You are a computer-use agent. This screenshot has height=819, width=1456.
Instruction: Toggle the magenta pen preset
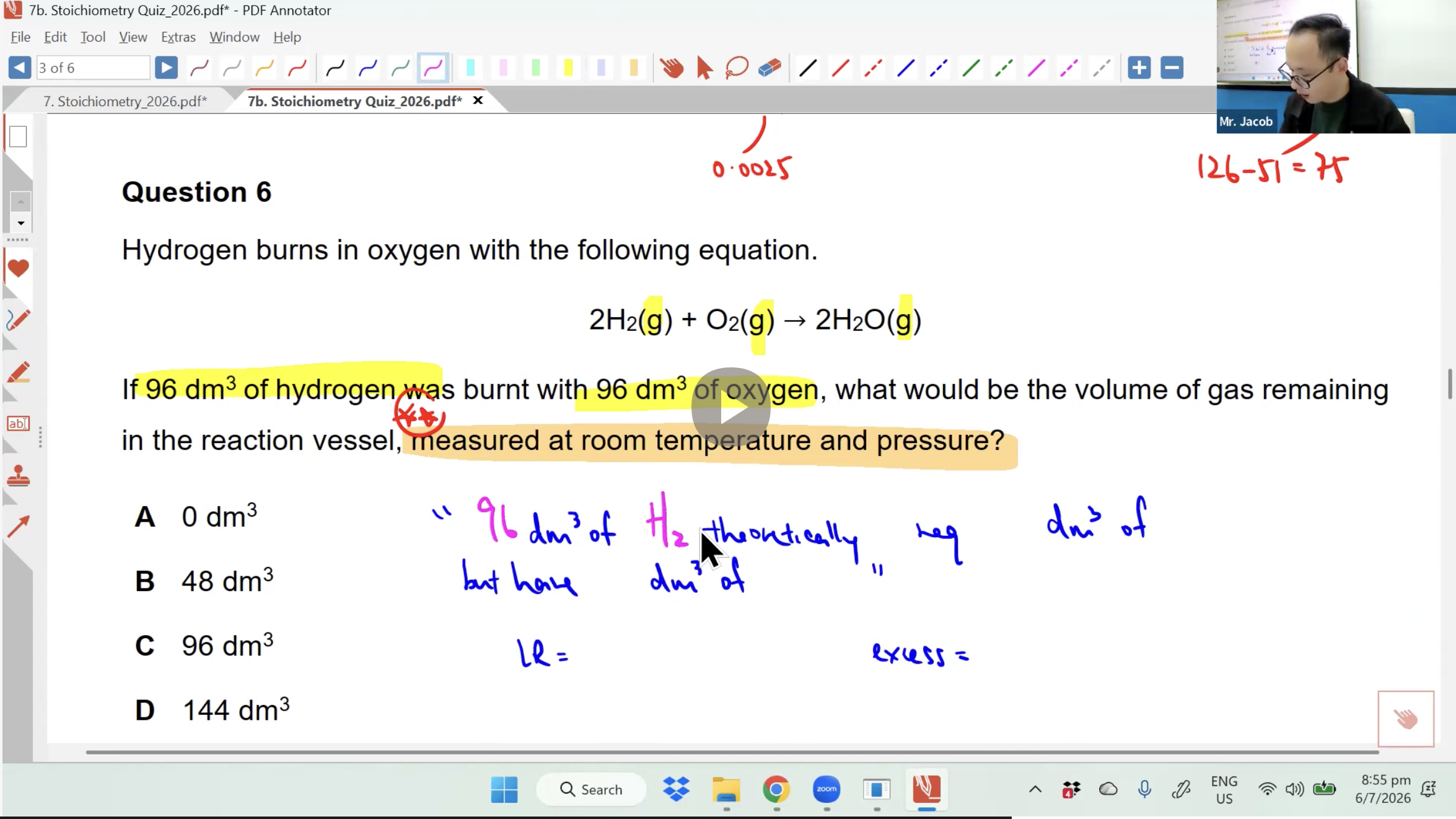point(432,68)
